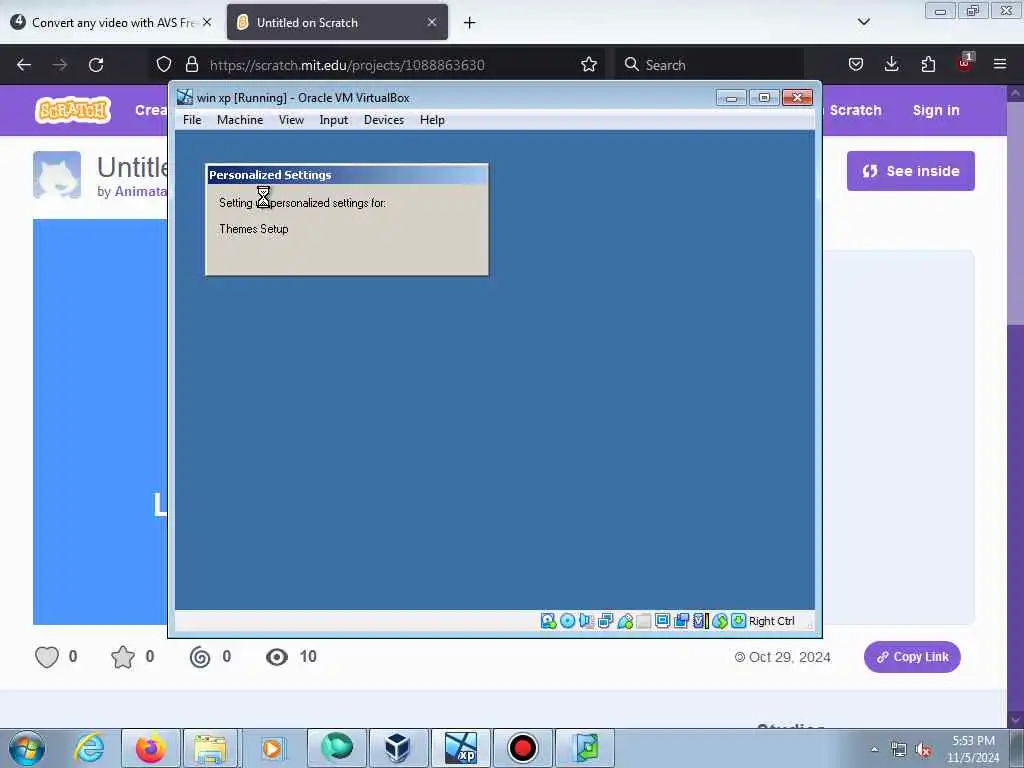Image resolution: width=1024 pixels, height=768 pixels.
Task: Click CPU/virtualization indicator in VirtualBox status bar
Action: click(x=701, y=621)
